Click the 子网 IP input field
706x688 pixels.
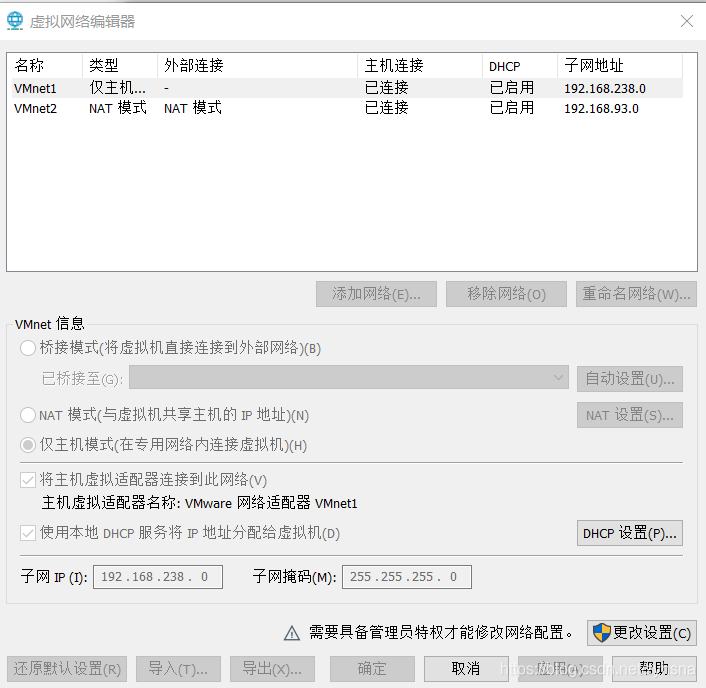tap(158, 577)
